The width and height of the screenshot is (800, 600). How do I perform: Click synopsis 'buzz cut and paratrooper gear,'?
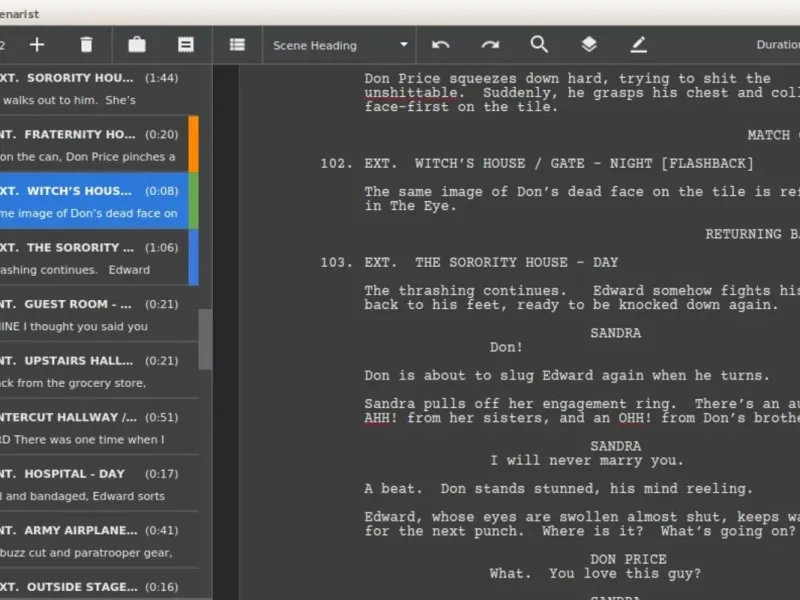[86, 553]
